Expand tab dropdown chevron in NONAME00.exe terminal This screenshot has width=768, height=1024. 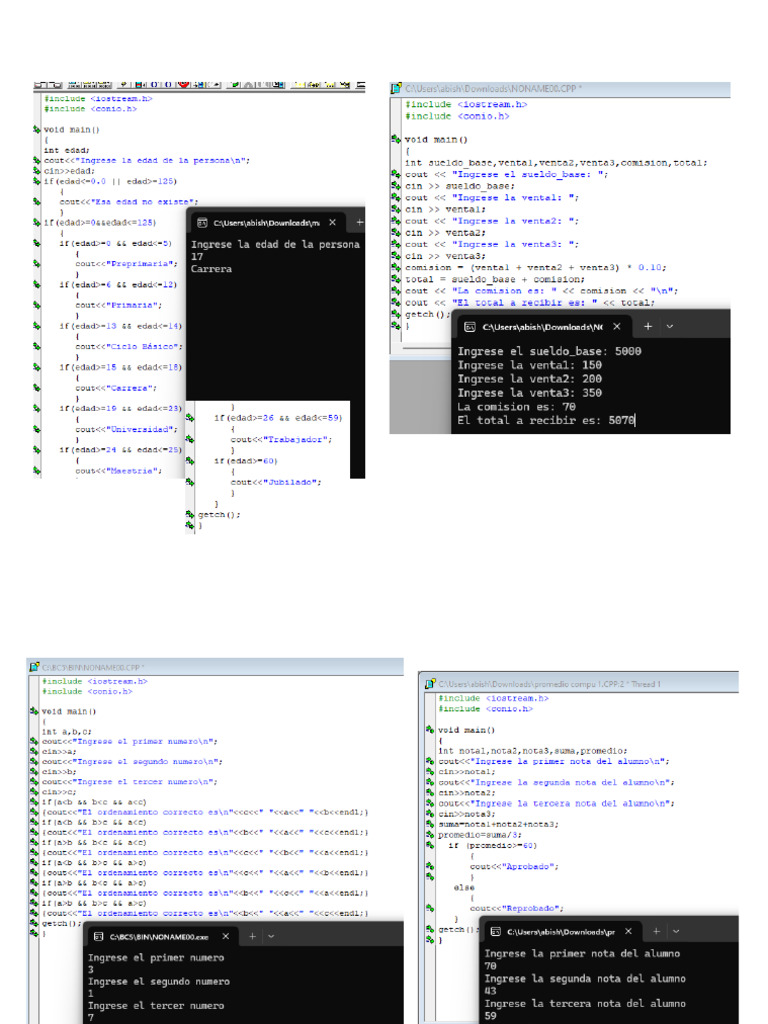point(271,936)
